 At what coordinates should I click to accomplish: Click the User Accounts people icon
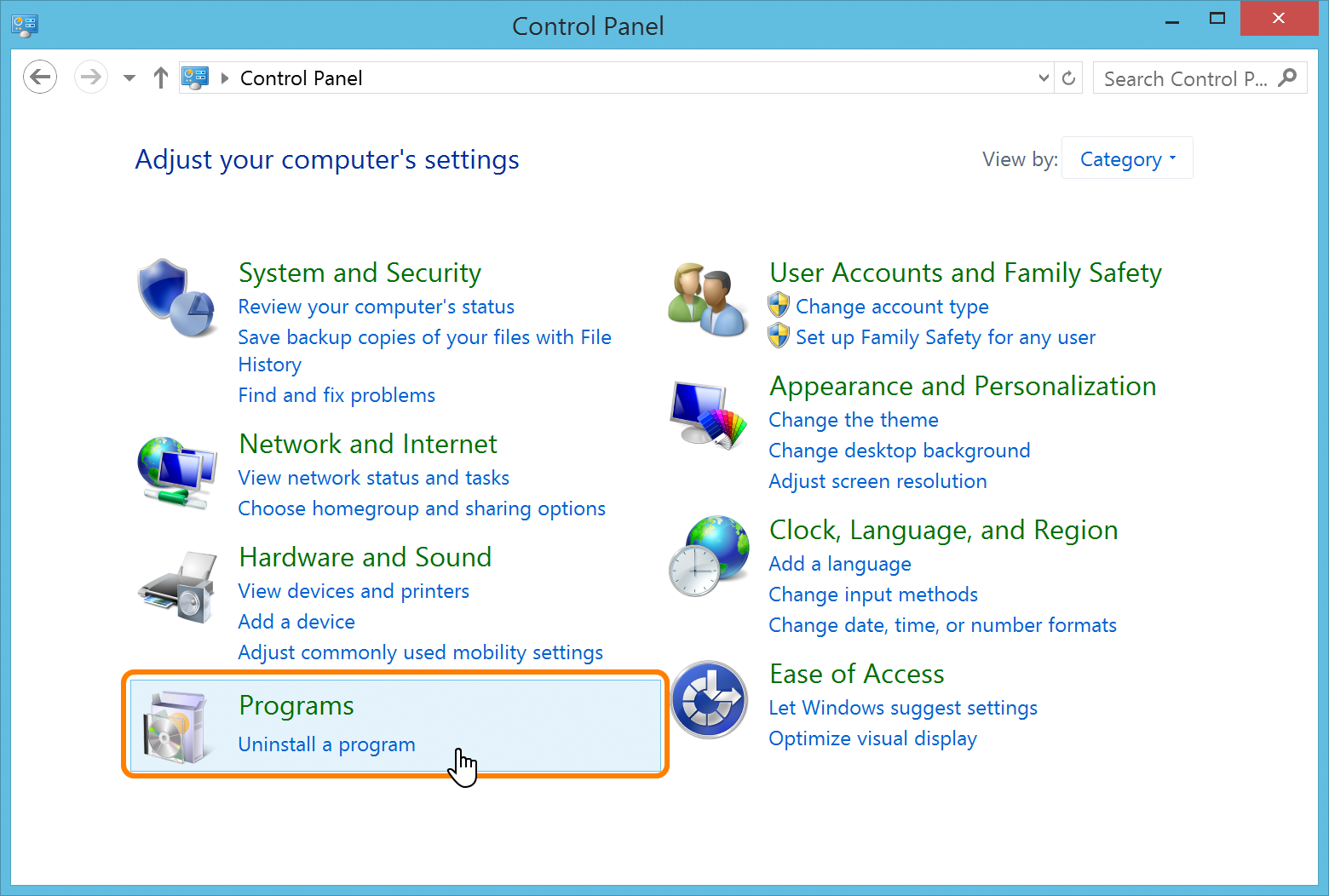[x=708, y=299]
